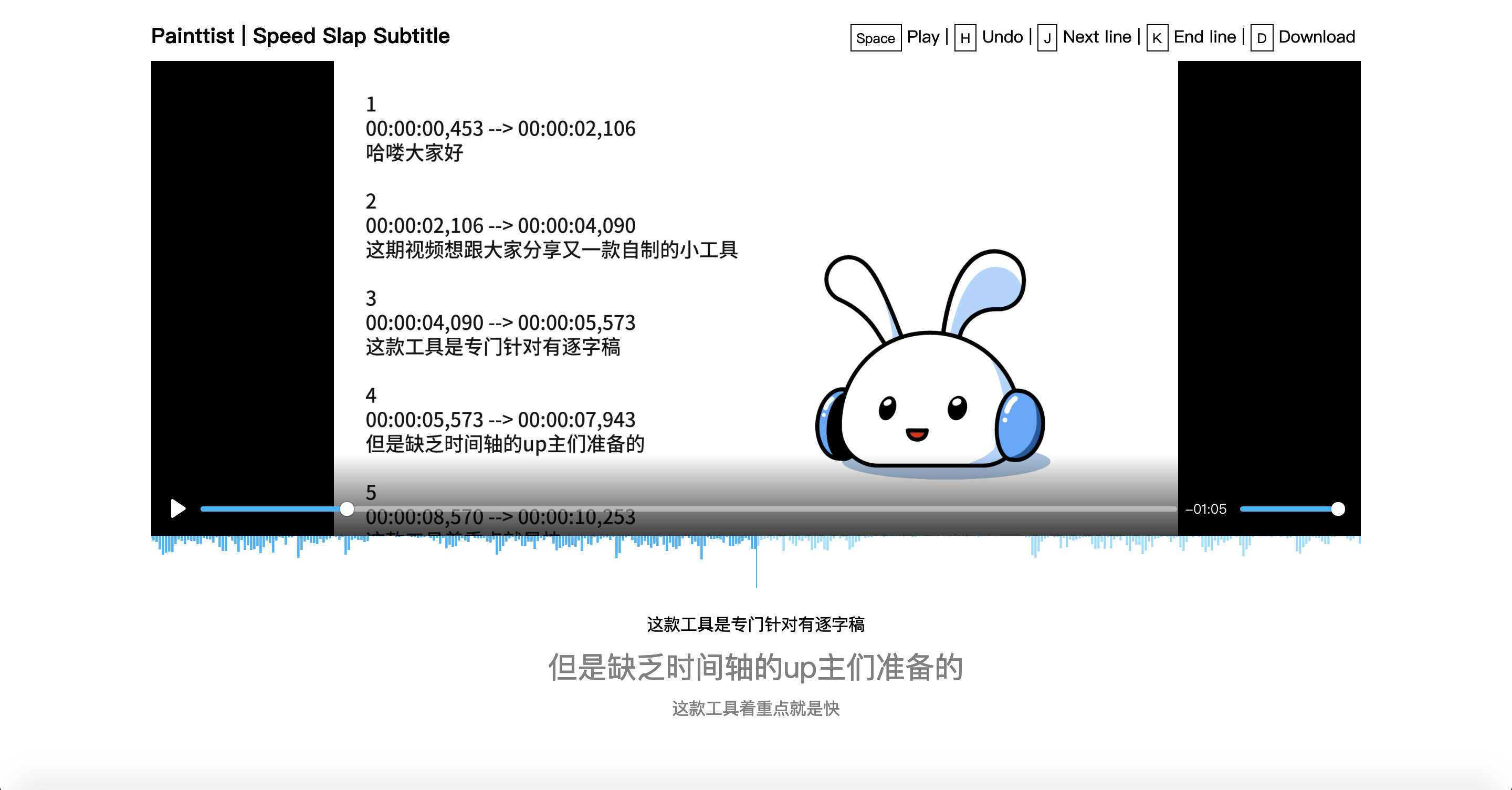This screenshot has width=1512, height=790.
Task: Click the current subtitle line 但是缺乏时间轴的up主们准备的 below waveform
Action: (755, 667)
